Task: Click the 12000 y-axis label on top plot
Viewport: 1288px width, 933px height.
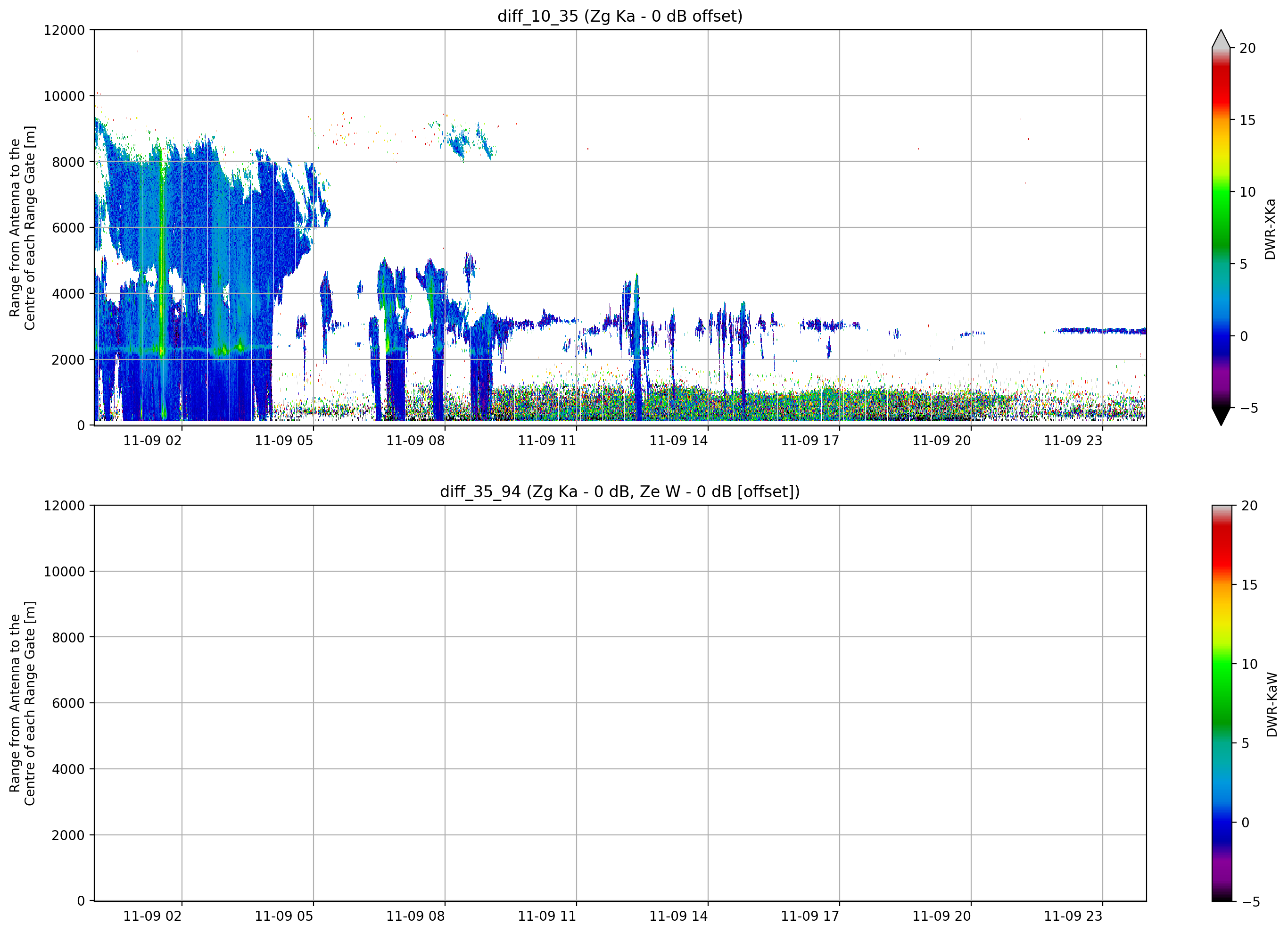Action: [x=64, y=30]
